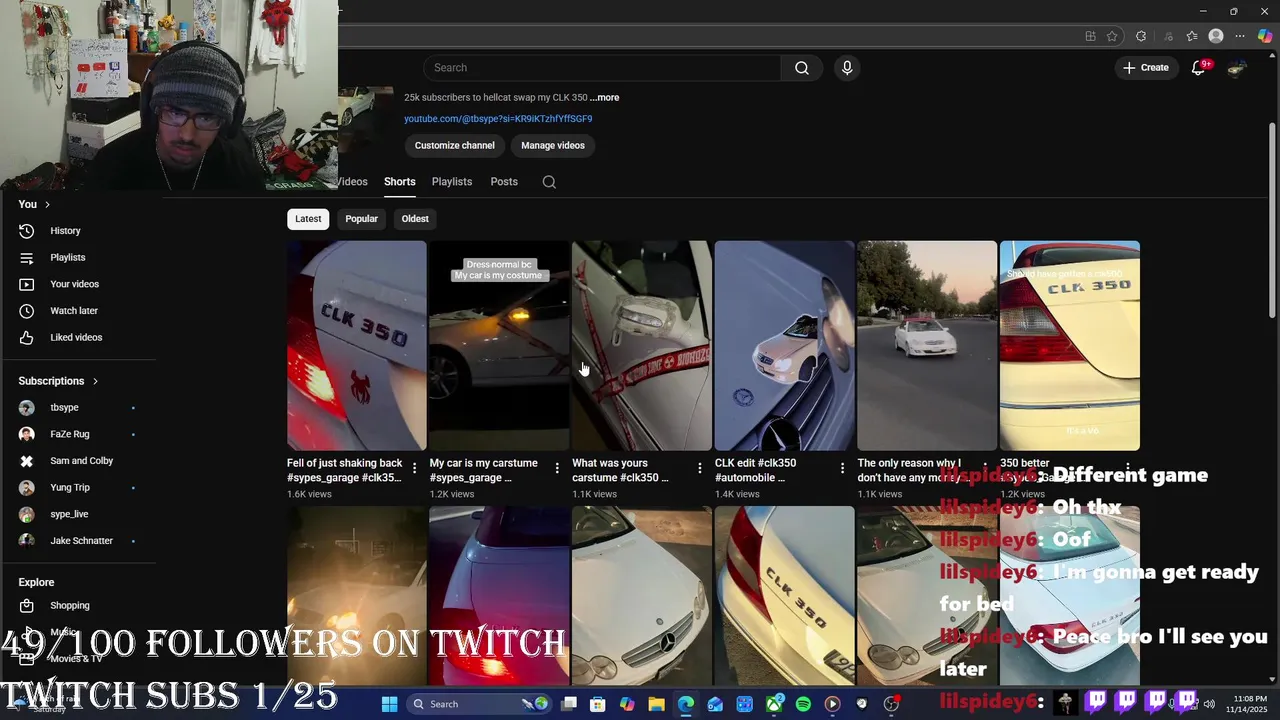Expand the You section chevron
1280x720 pixels.
(47, 204)
